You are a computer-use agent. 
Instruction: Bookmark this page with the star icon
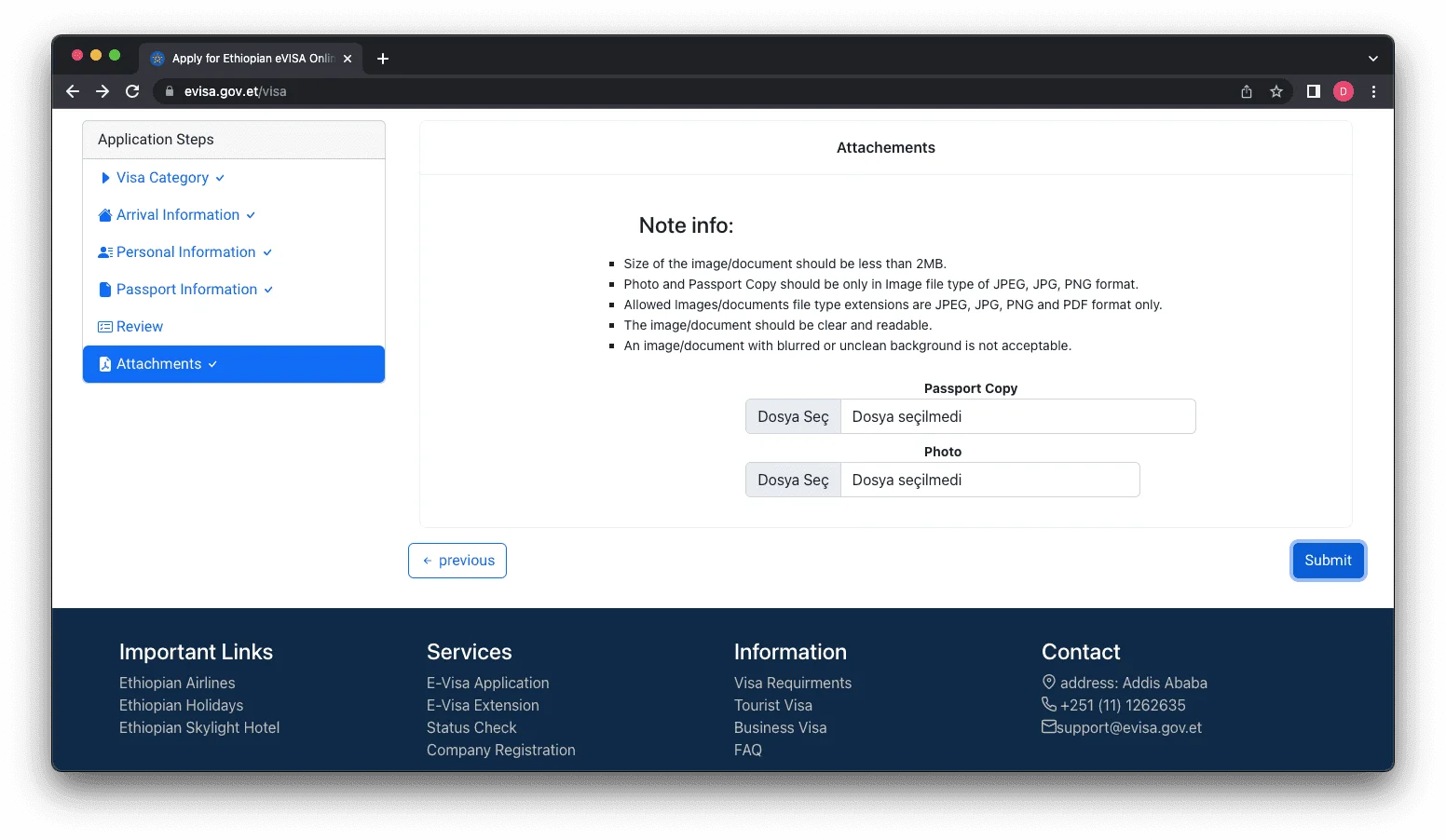pyautogui.click(x=1276, y=91)
